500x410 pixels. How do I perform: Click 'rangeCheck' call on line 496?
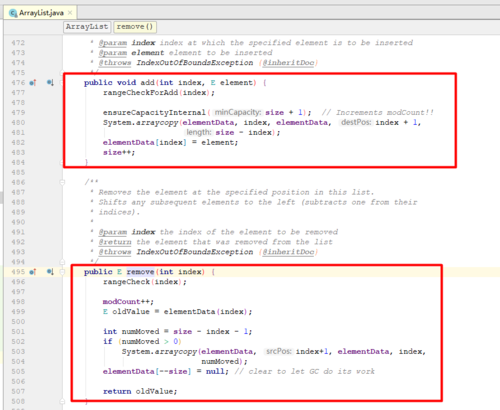point(126,282)
